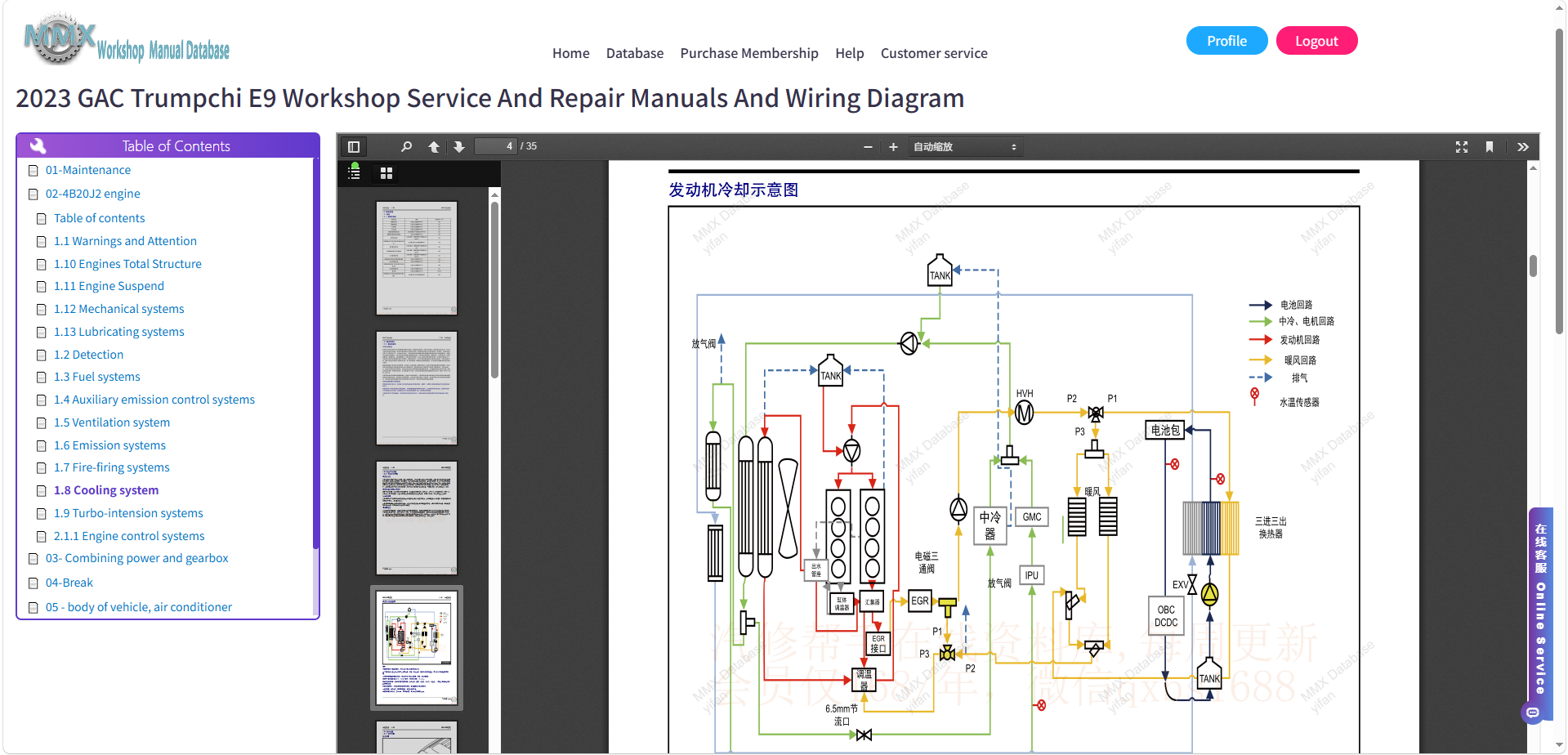Click the MMX Workshop Manual Database logo

[127, 39]
